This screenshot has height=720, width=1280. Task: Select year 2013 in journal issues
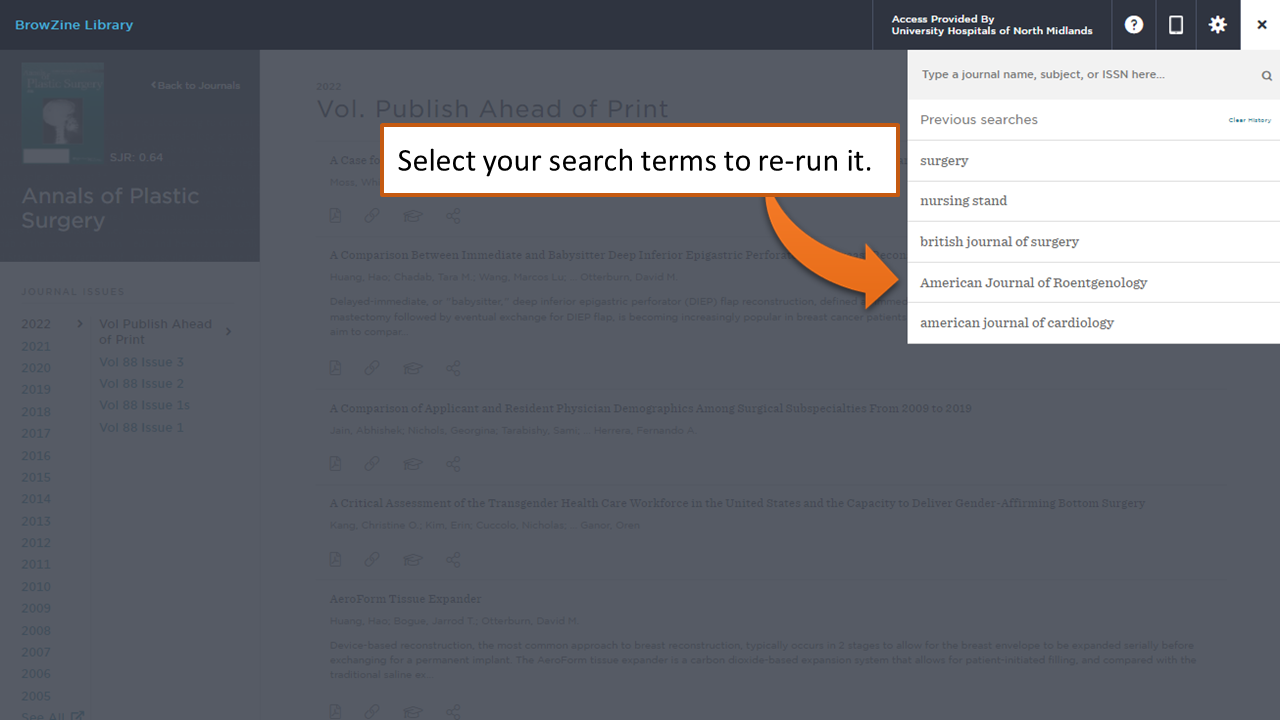click(x=36, y=521)
